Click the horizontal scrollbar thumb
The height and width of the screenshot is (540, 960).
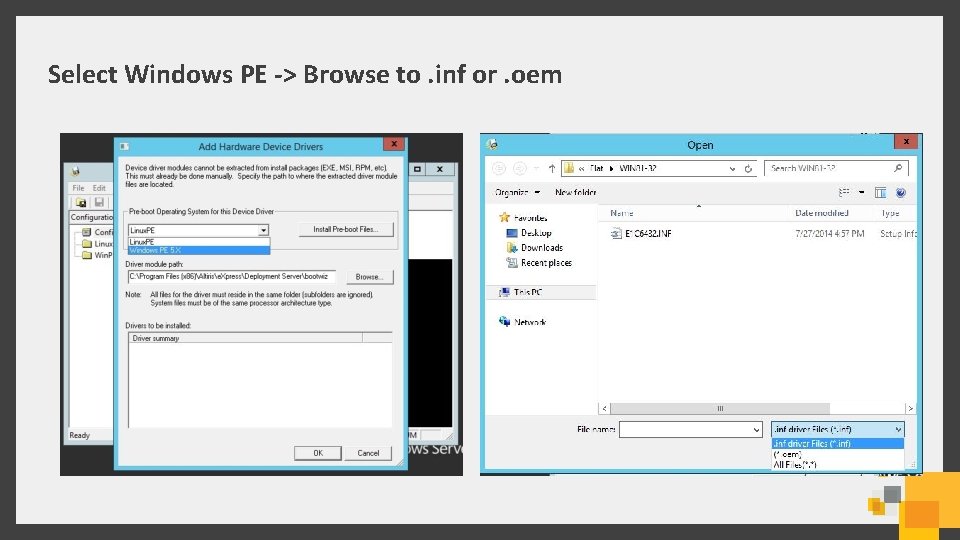[720, 408]
